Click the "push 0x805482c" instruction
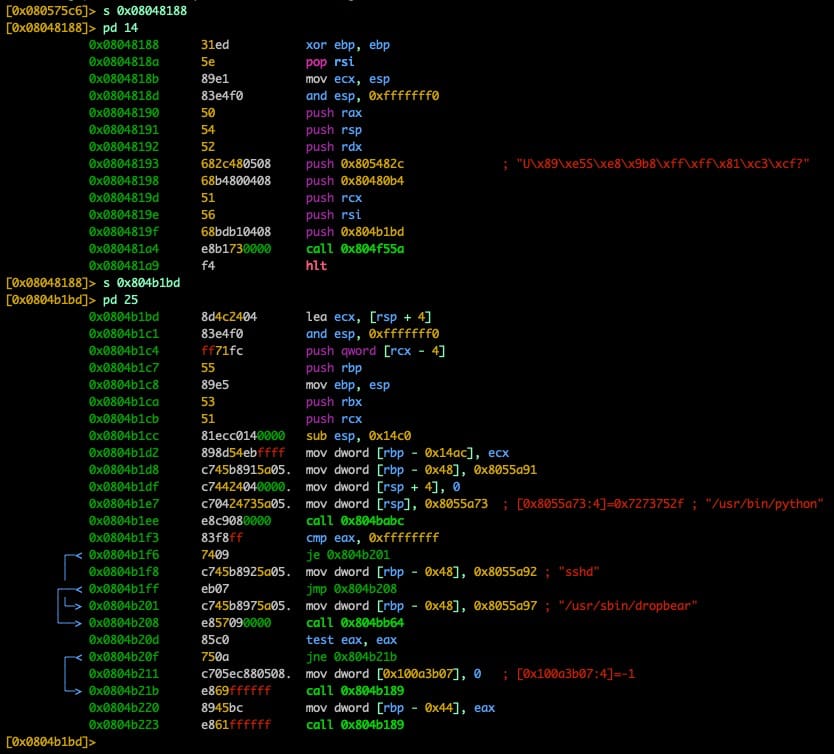The image size is (834, 754). pos(355,164)
